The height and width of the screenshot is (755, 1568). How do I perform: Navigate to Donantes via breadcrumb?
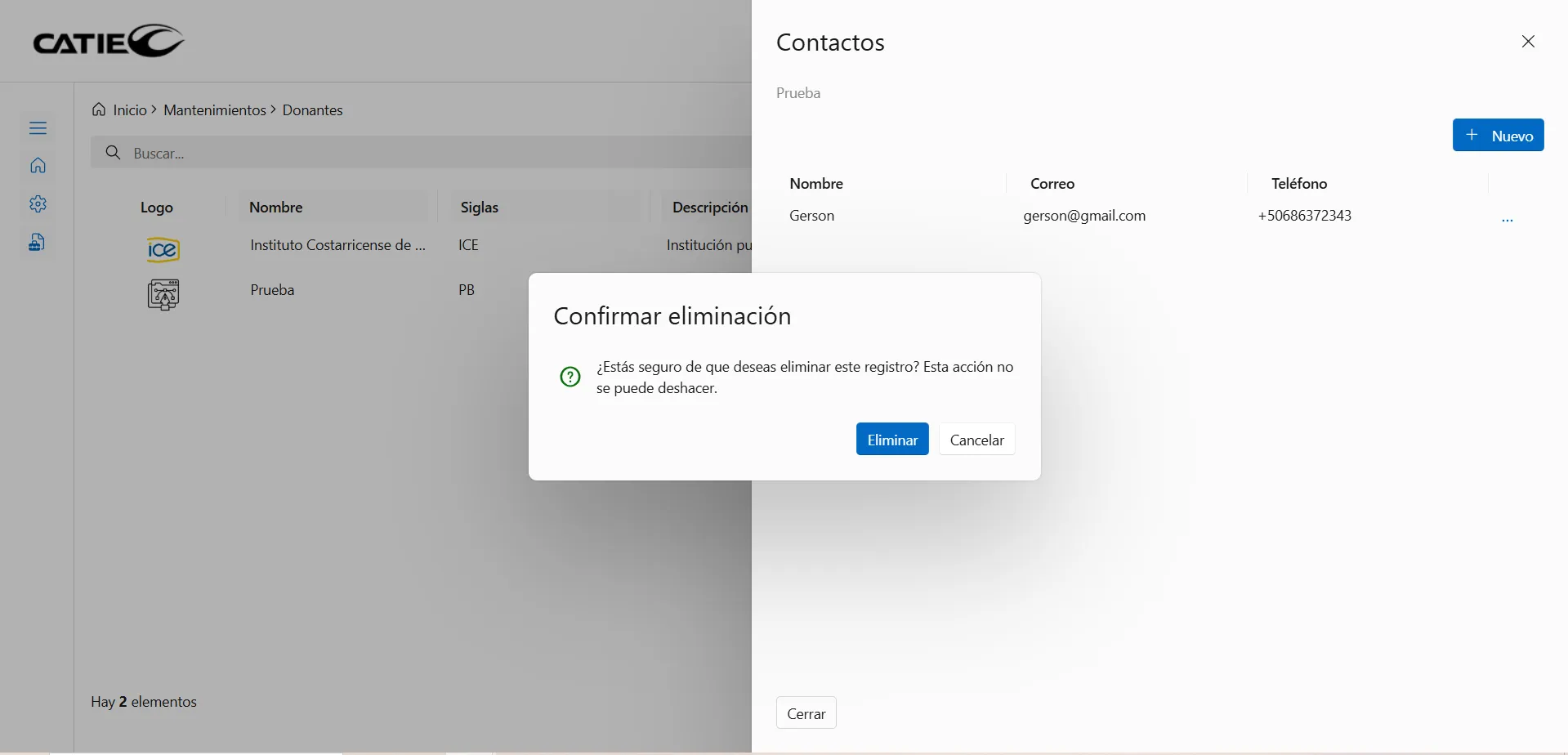tap(312, 109)
